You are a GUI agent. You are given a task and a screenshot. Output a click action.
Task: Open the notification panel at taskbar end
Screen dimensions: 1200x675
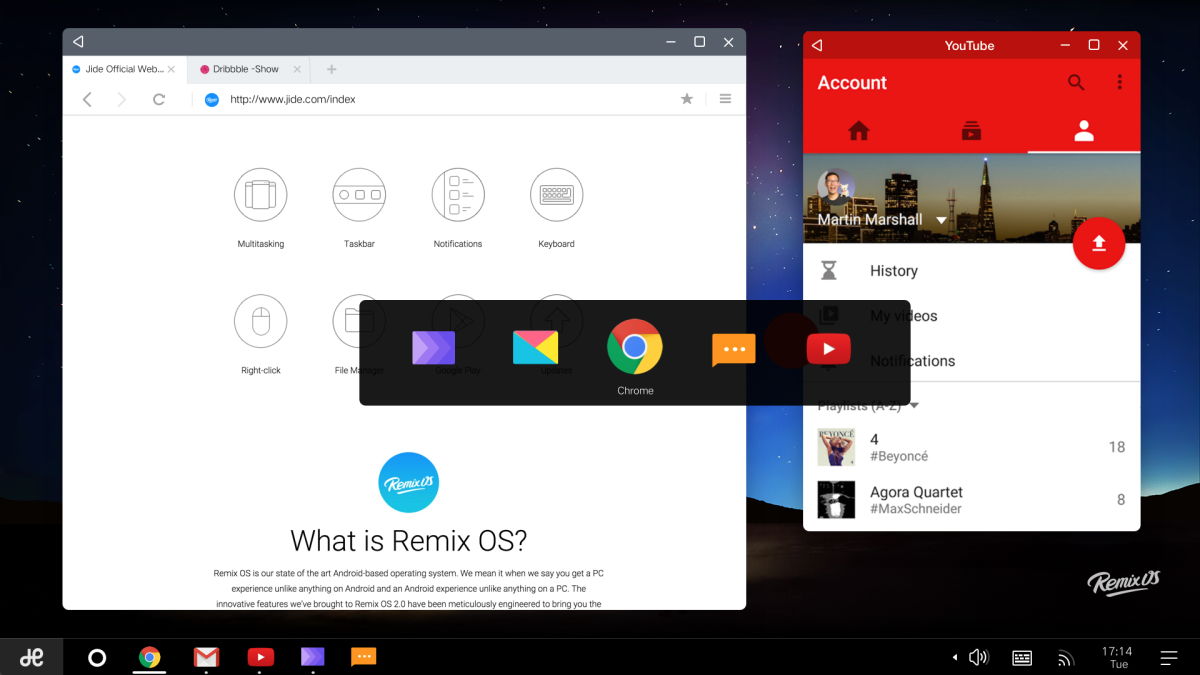pyautogui.click(x=1168, y=657)
